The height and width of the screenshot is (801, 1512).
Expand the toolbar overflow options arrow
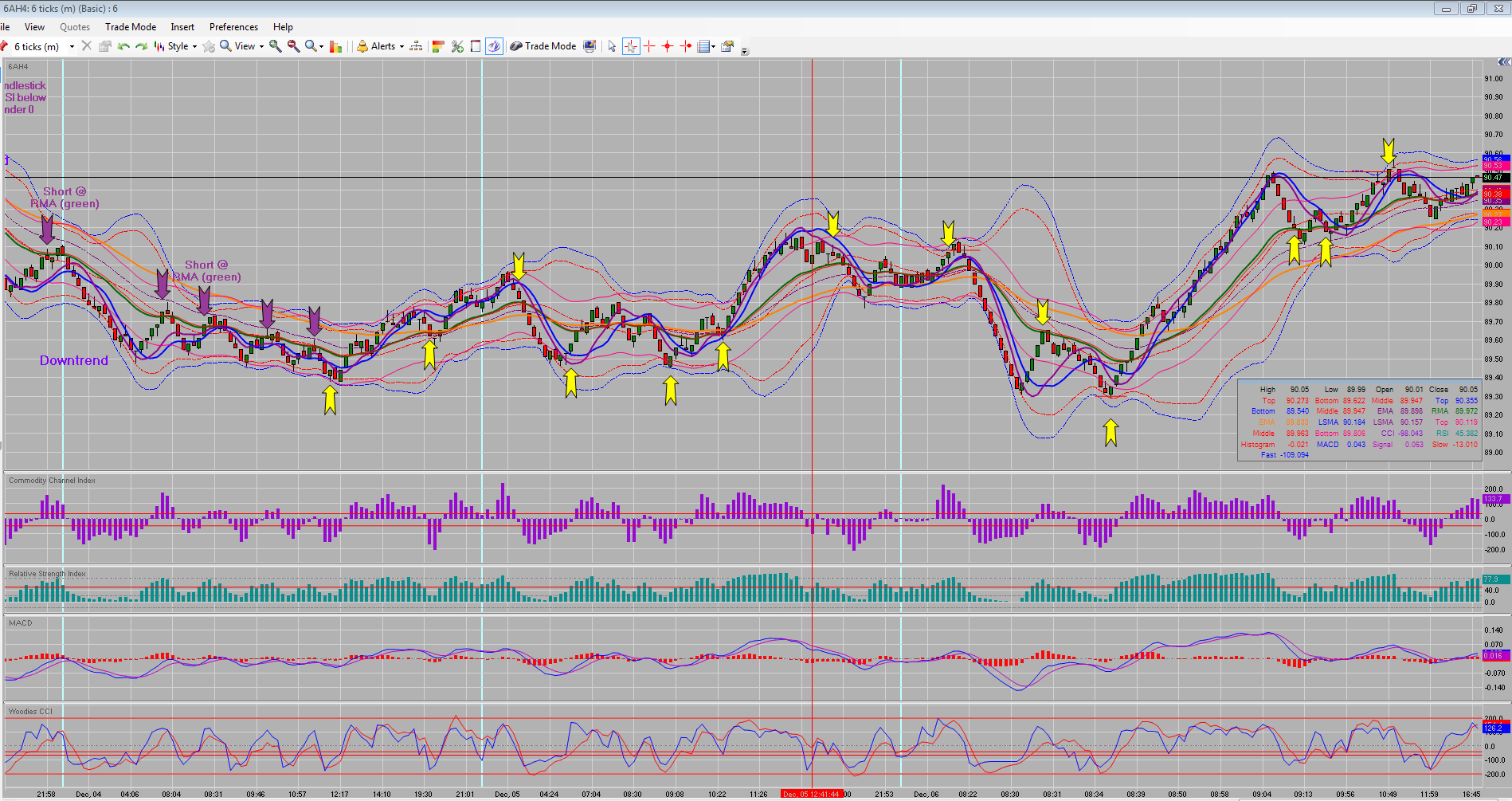click(745, 51)
